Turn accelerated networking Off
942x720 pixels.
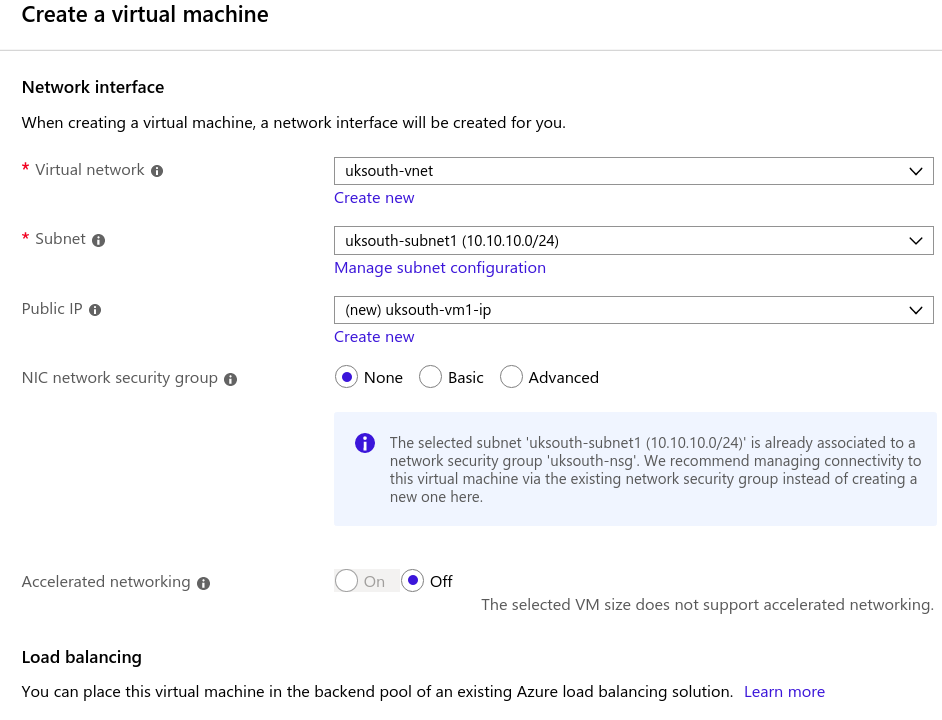(x=412, y=581)
